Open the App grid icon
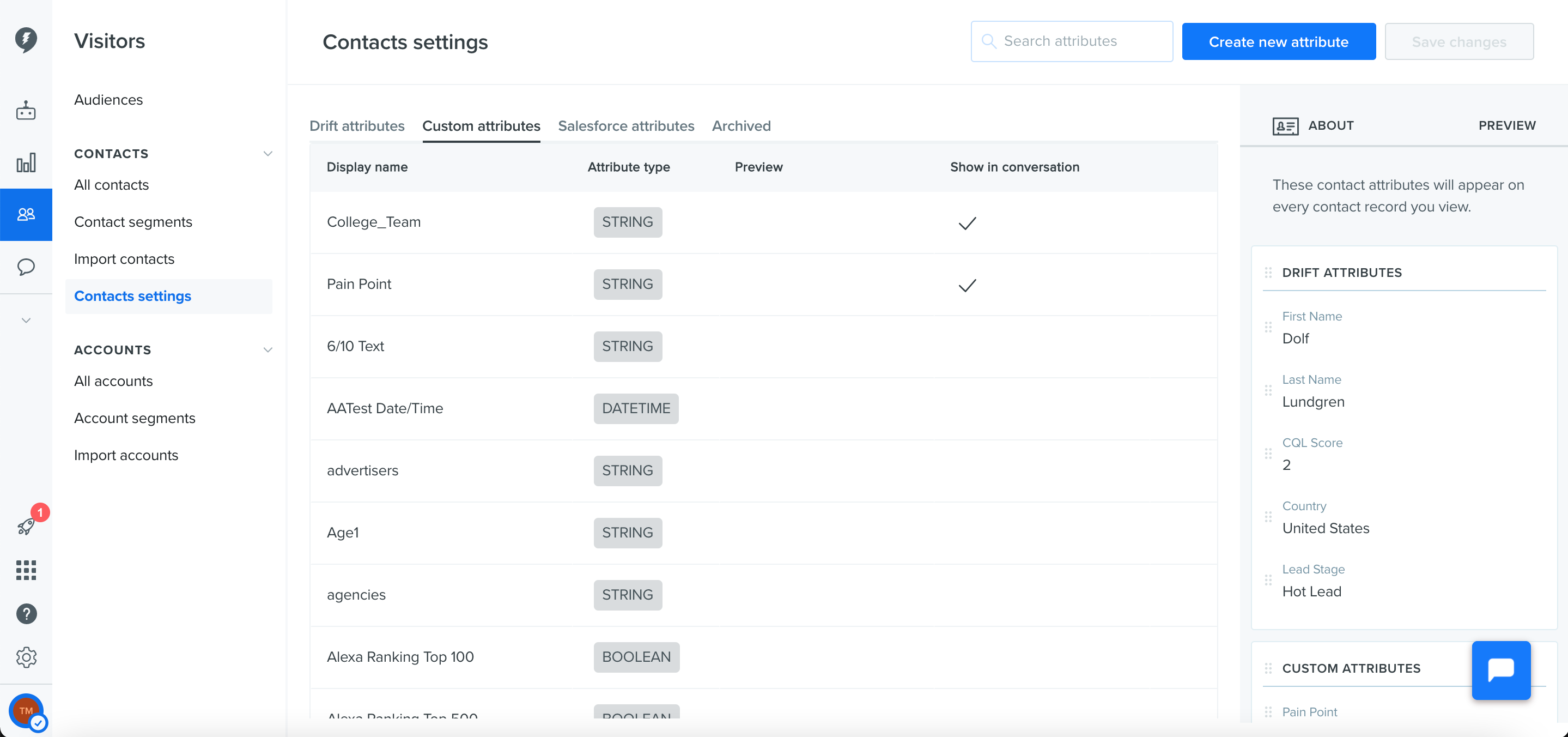 coord(26,570)
